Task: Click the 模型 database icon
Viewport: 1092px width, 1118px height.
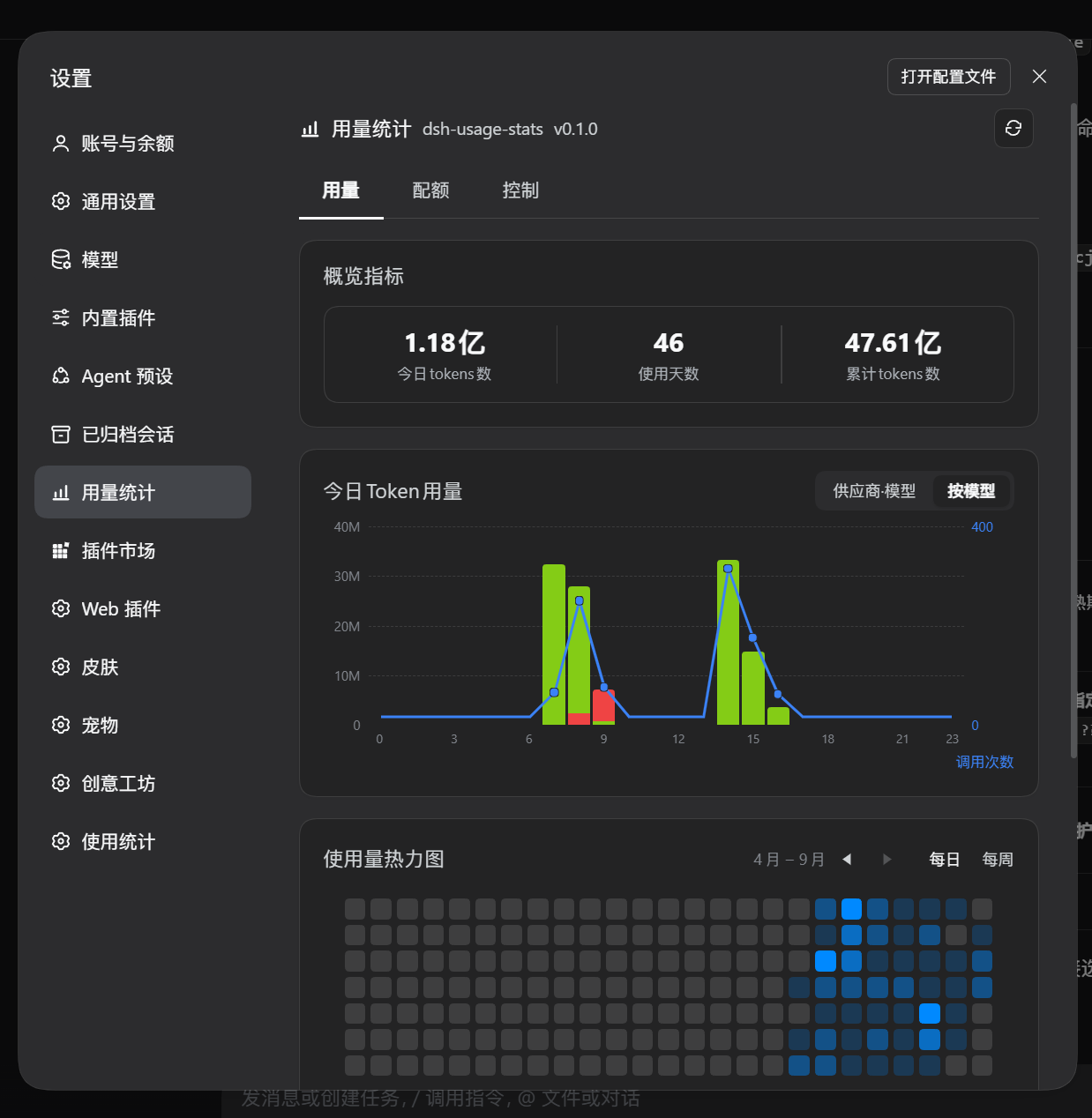Action: [x=61, y=260]
